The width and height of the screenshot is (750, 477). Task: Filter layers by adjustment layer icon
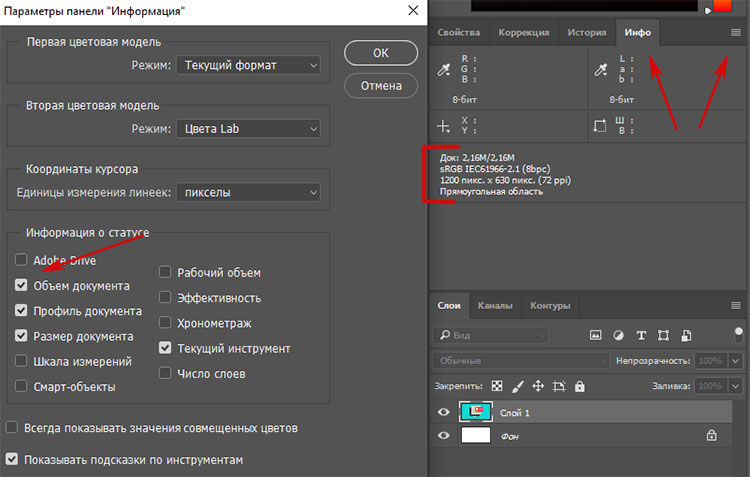tap(618, 335)
